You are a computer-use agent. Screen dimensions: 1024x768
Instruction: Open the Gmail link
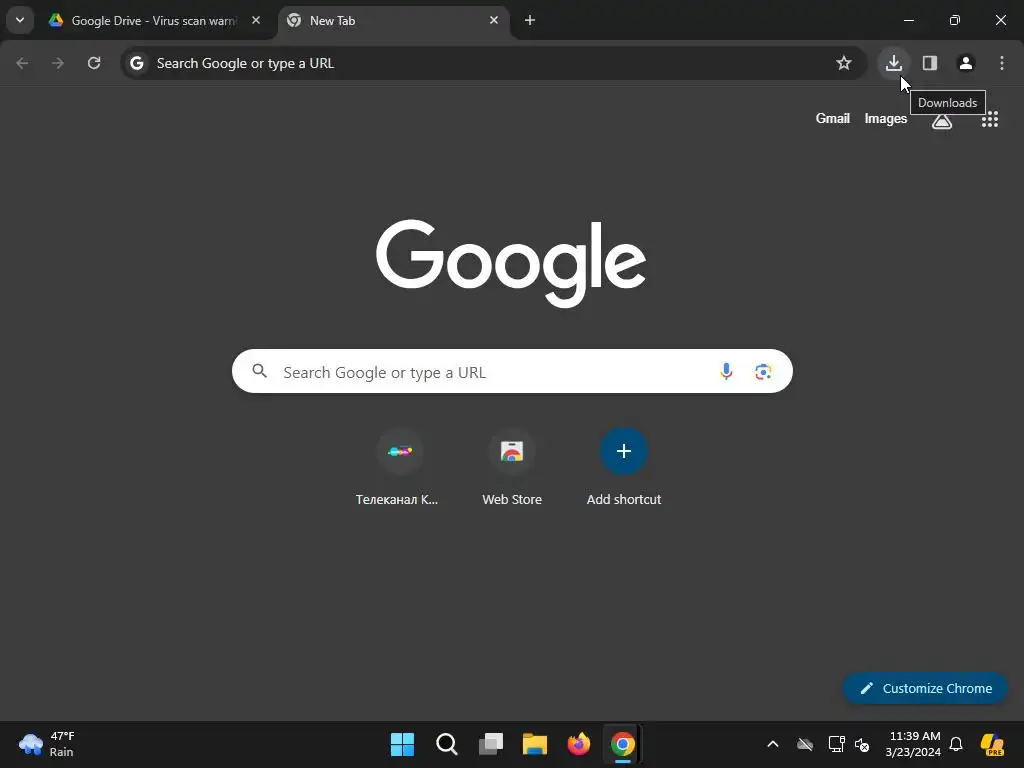click(832, 118)
